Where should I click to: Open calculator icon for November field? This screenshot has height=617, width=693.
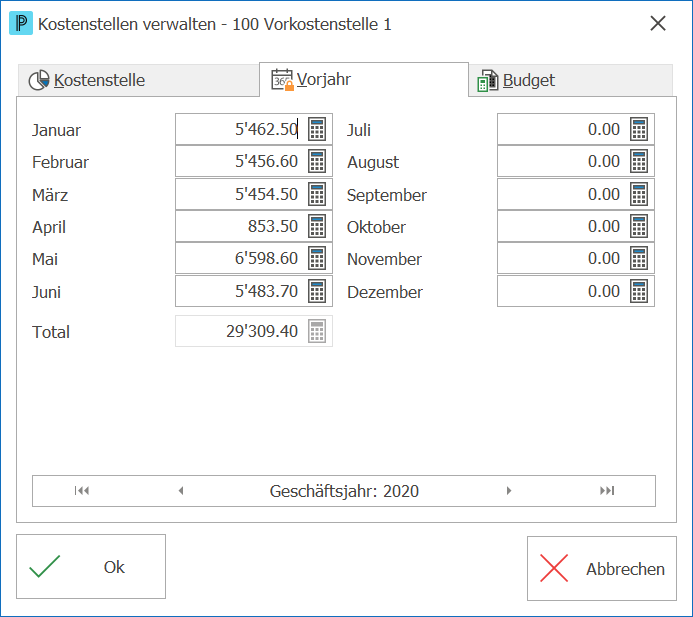click(639, 259)
